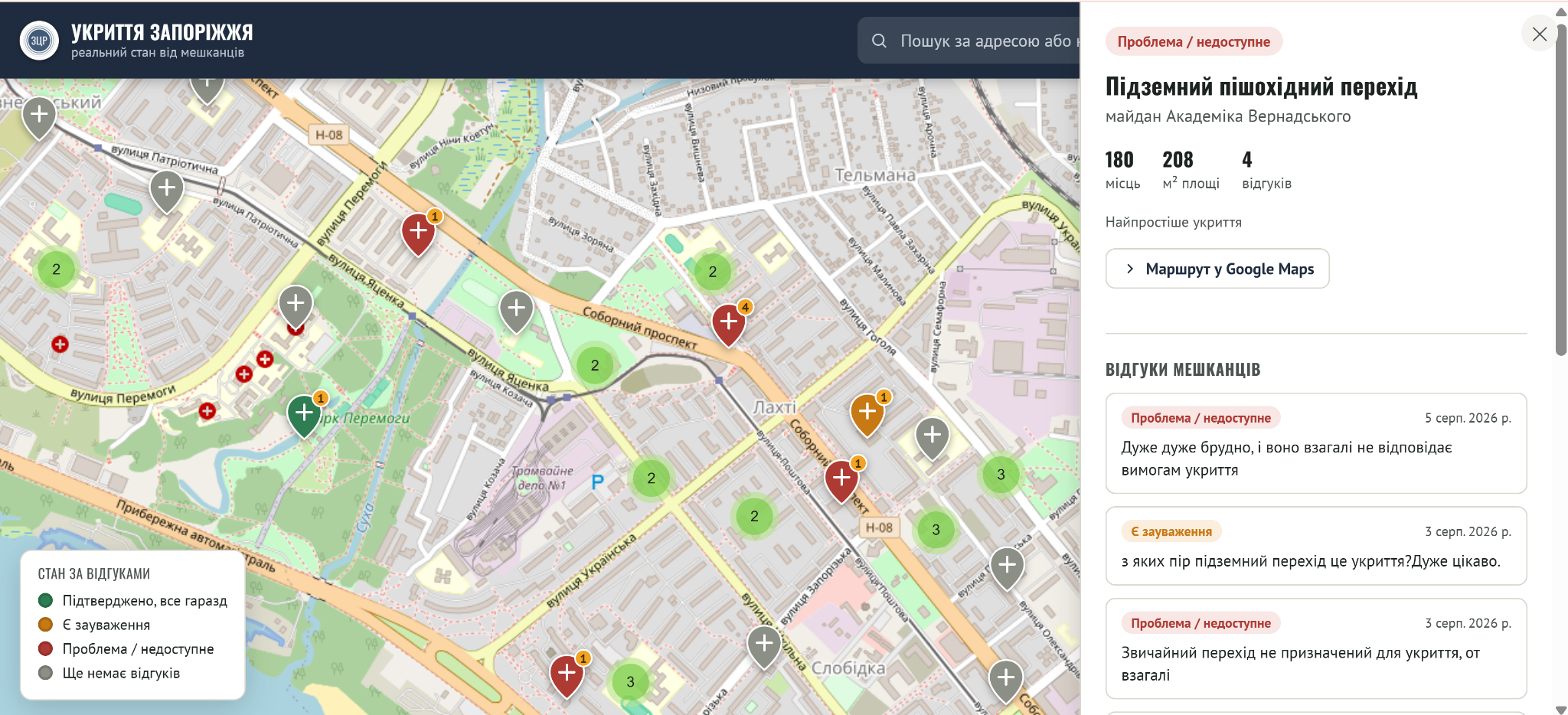The height and width of the screenshot is (715, 1568).
Task: Click the 'Найпростіше укриття' shelter type text
Action: [x=1174, y=222]
